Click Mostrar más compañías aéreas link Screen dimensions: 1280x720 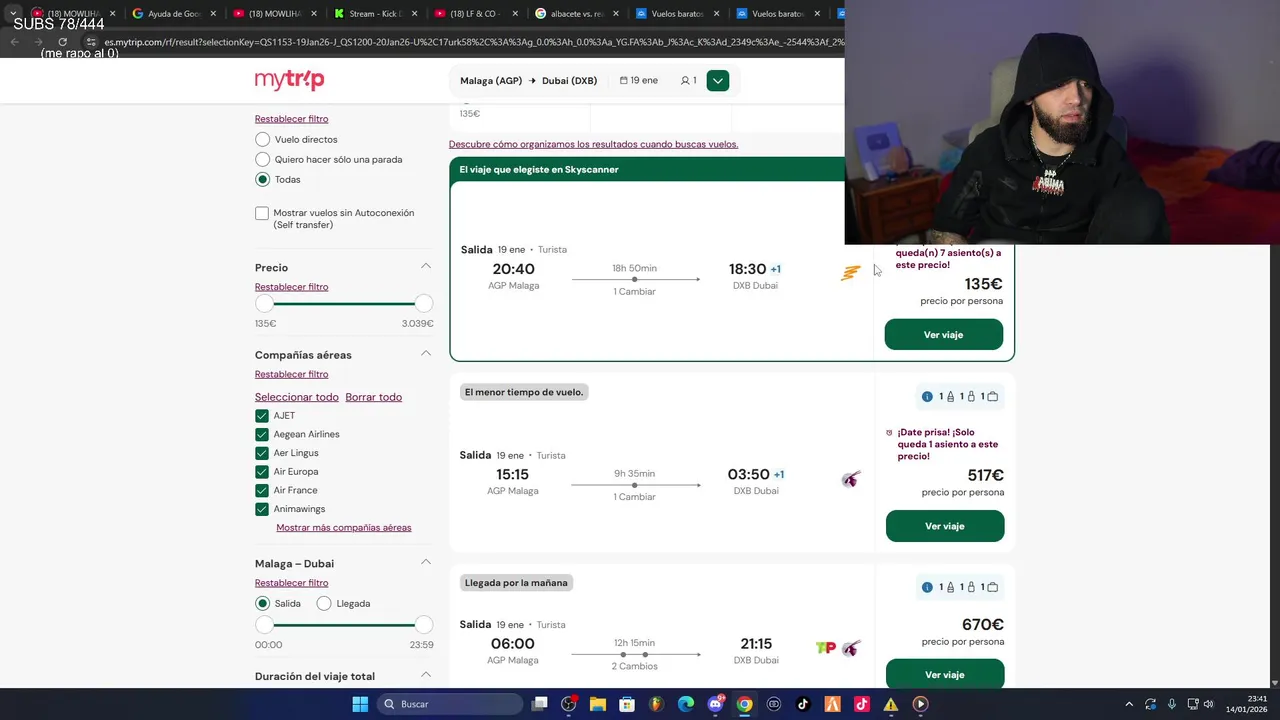point(344,528)
